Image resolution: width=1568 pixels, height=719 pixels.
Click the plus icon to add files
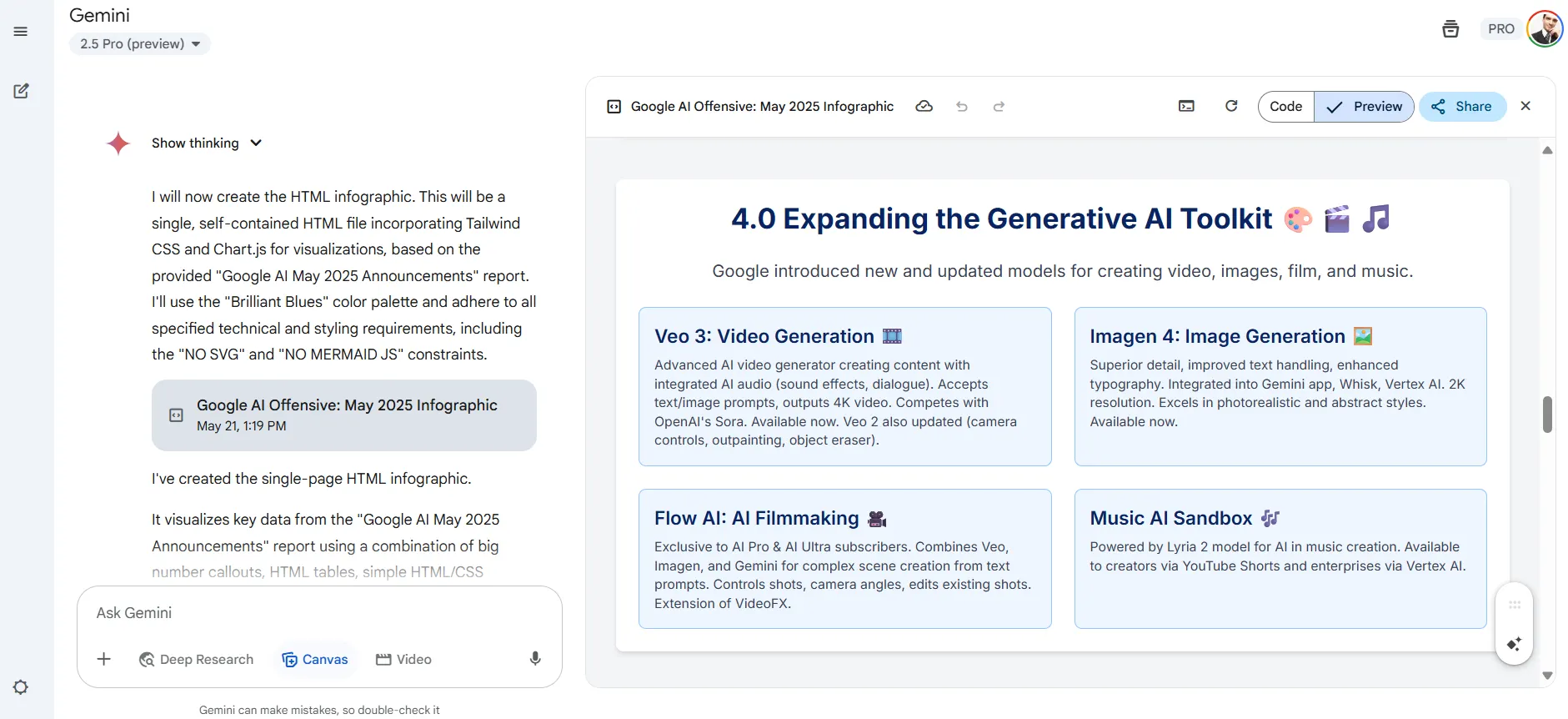104,659
